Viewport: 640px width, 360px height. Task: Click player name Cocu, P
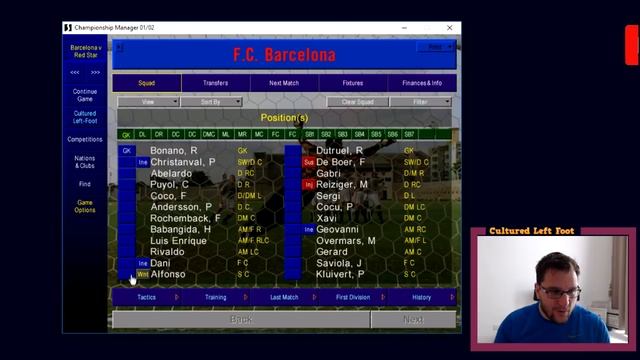(x=334, y=207)
